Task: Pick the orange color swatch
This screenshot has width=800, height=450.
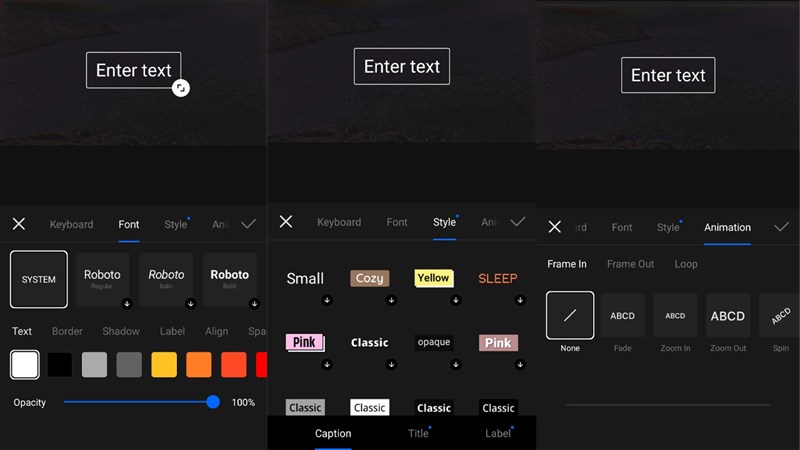Action: coord(199,364)
